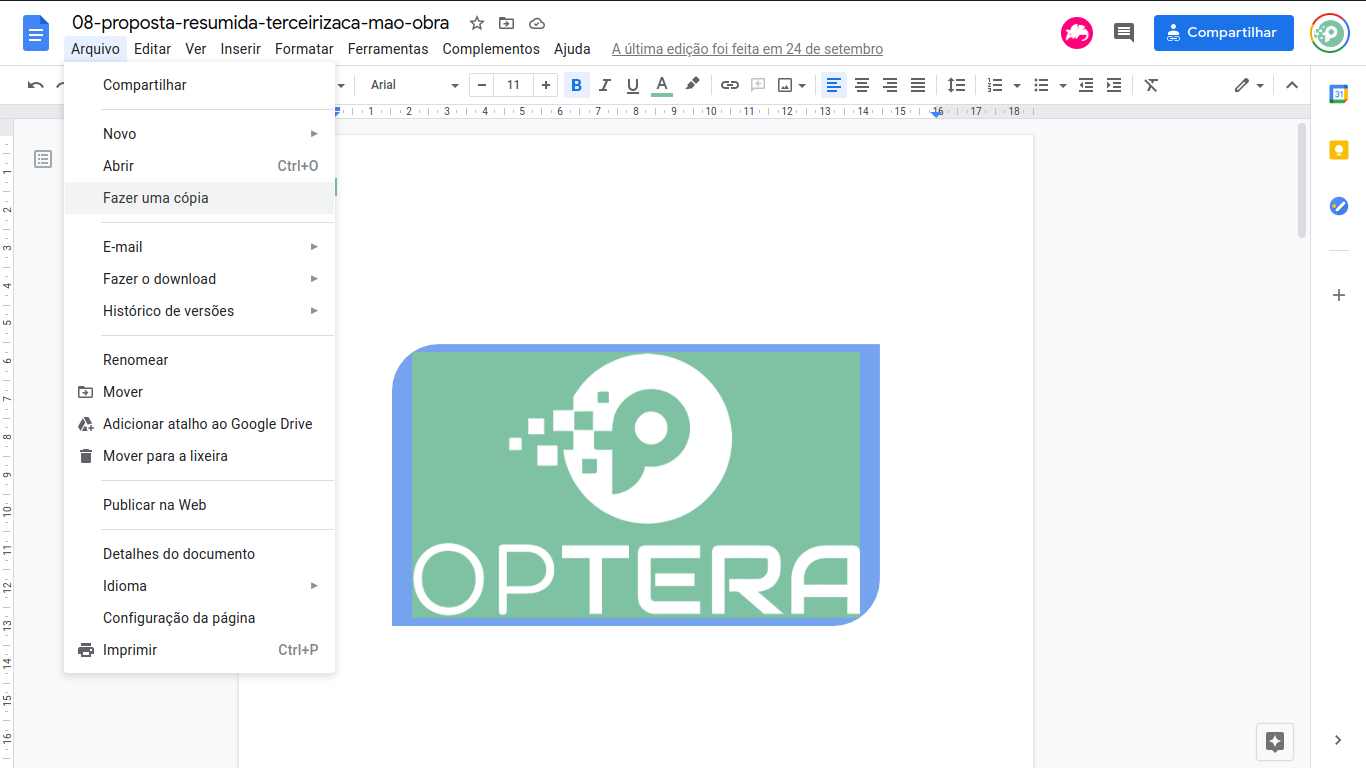Open Configuração da página
Image resolution: width=1366 pixels, height=768 pixels.
pos(199,618)
